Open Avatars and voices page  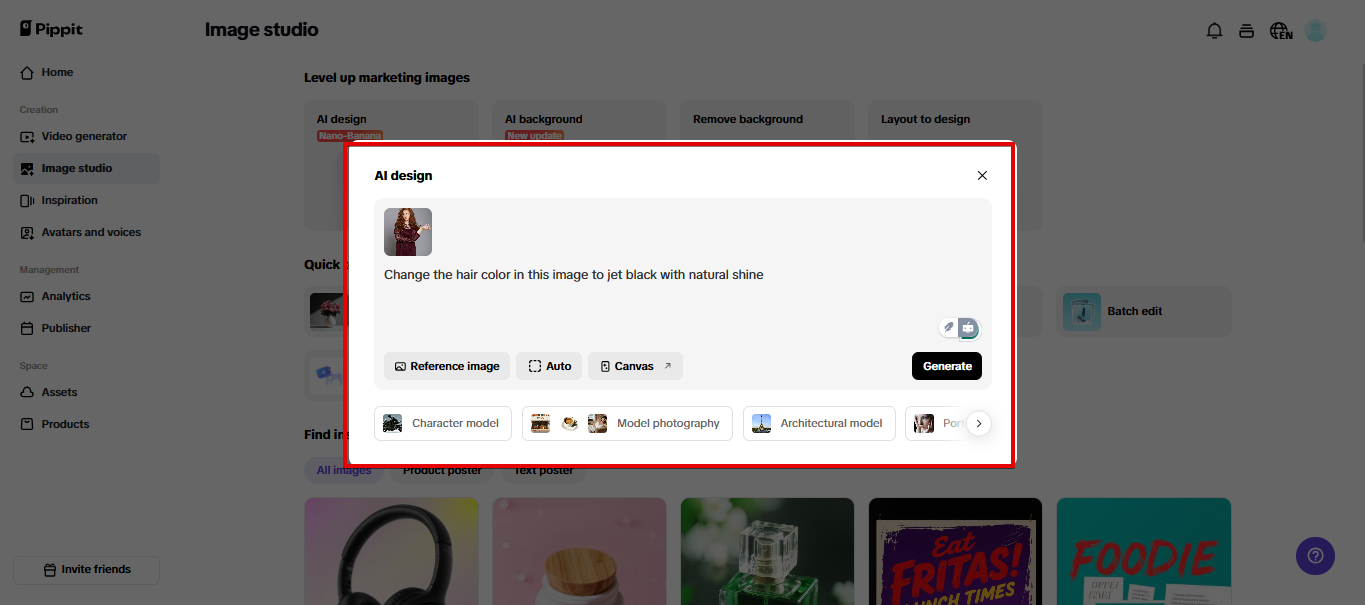pyautogui.click(x=91, y=232)
